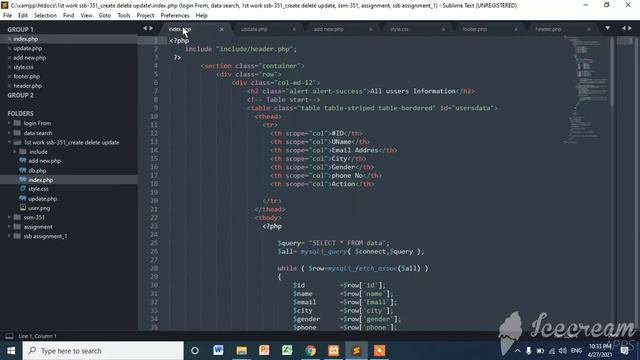This screenshot has width=640, height=360.
Task: Click line number 12 in the gutter
Action: [154, 133]
